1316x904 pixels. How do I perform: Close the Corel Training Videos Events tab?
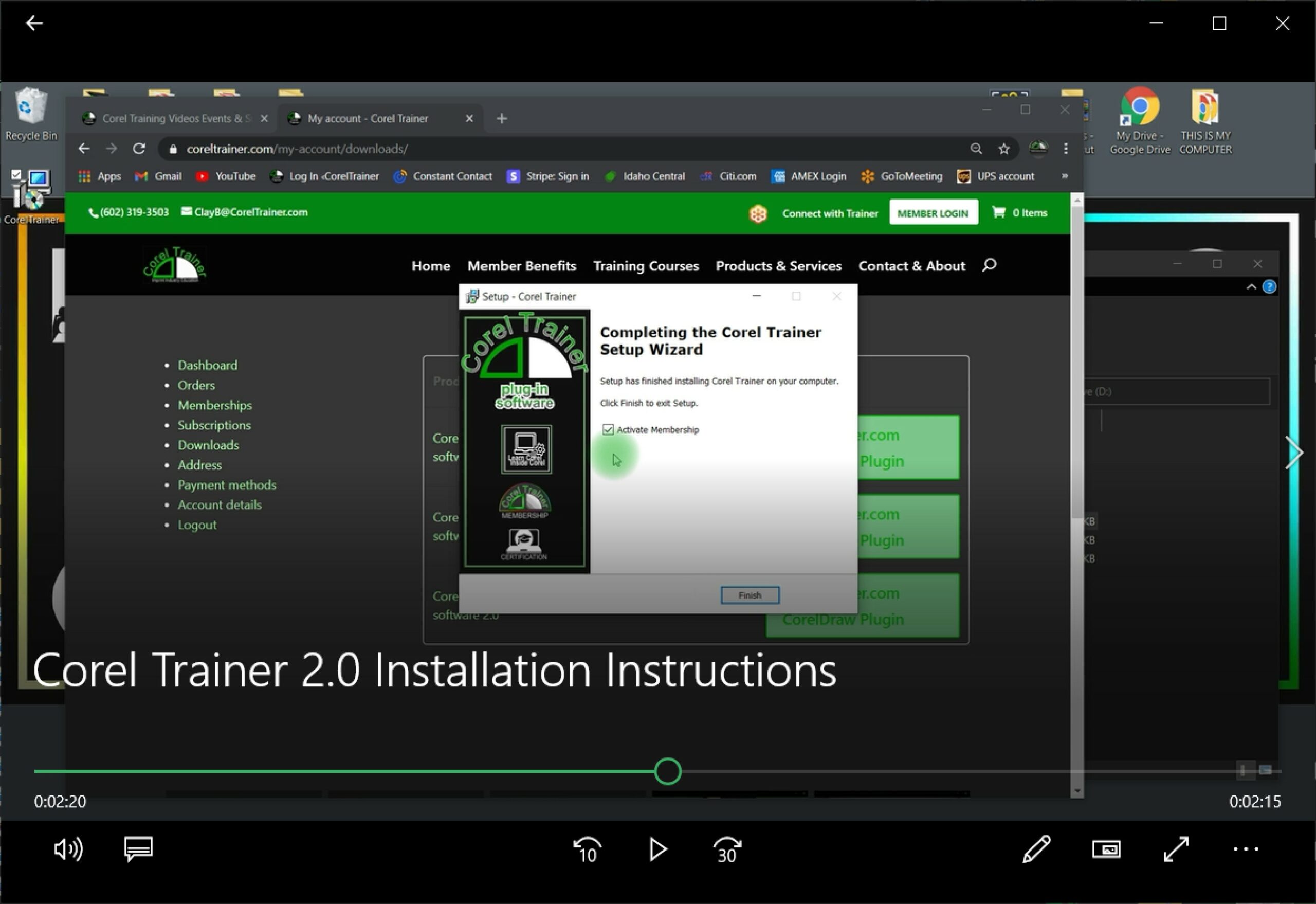264,118
